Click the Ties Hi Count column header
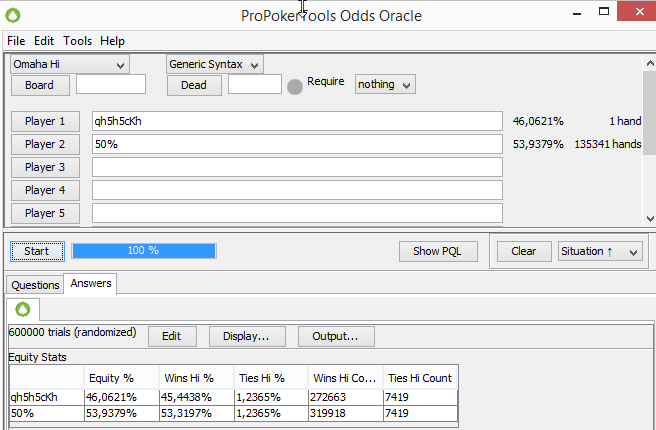This screenshot has width=656, height=430. (x=420, y=378)
